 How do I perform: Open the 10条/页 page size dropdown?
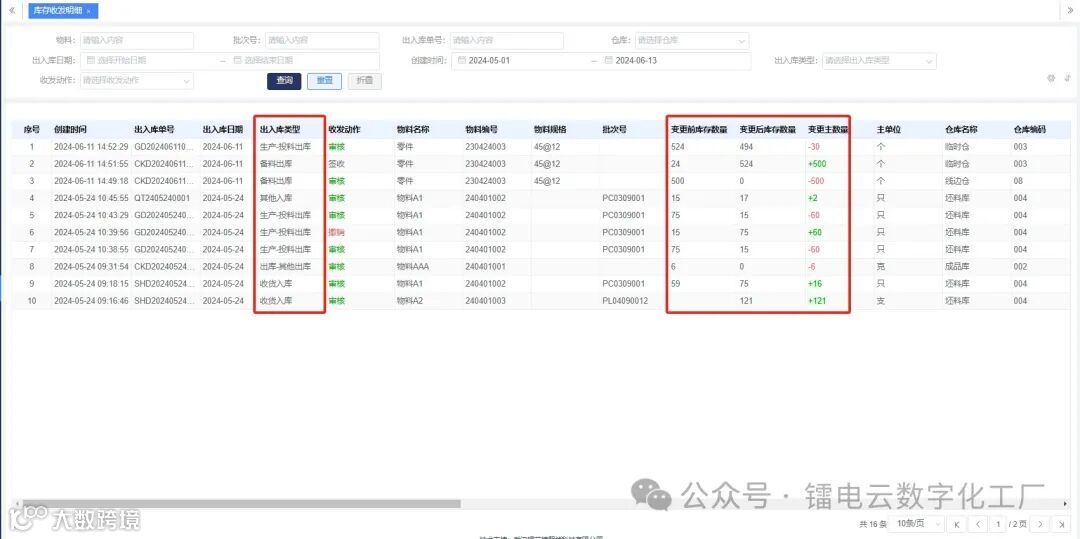click(915, 525)
